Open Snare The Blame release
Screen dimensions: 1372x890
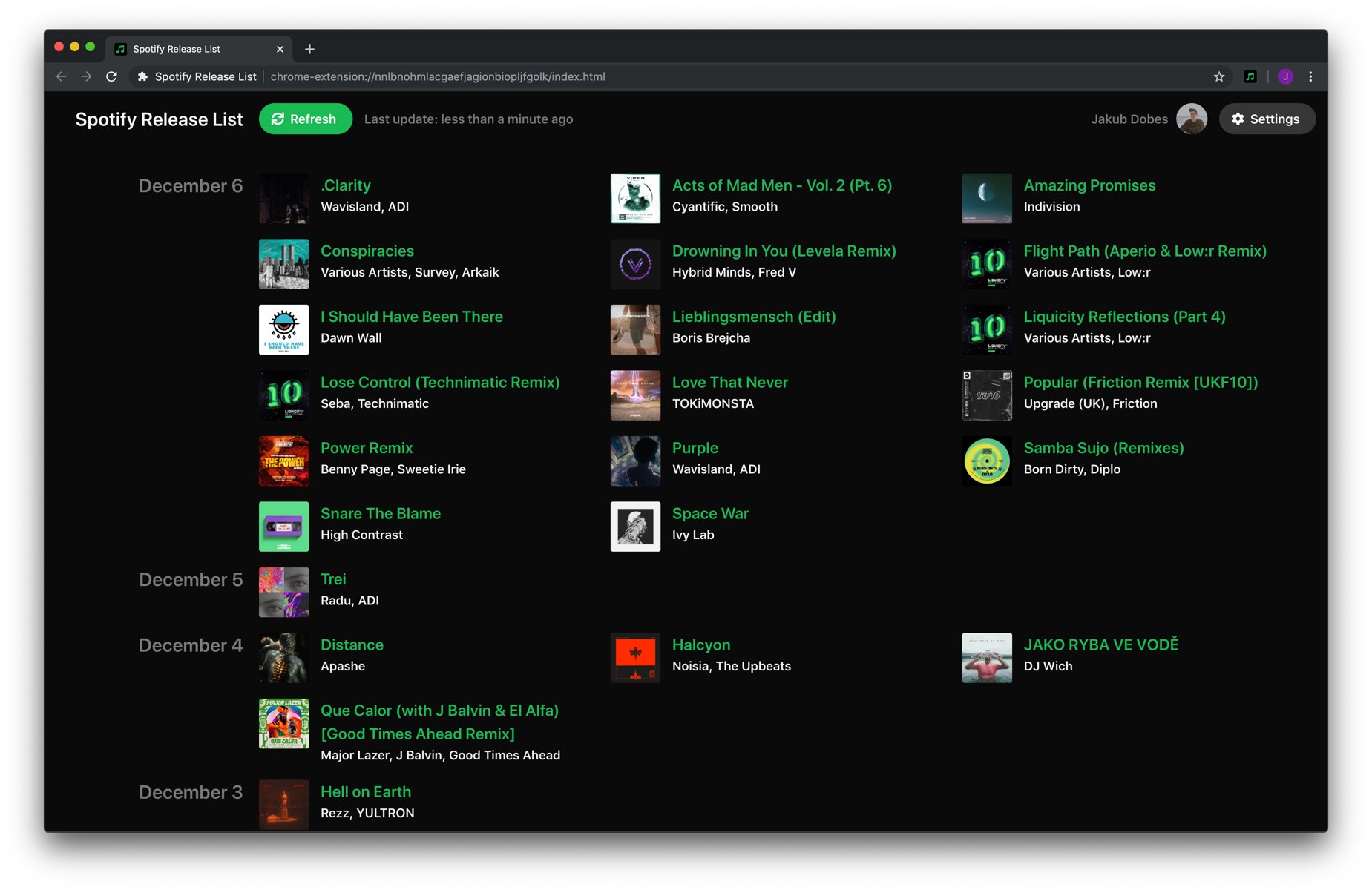click(381, 513)
